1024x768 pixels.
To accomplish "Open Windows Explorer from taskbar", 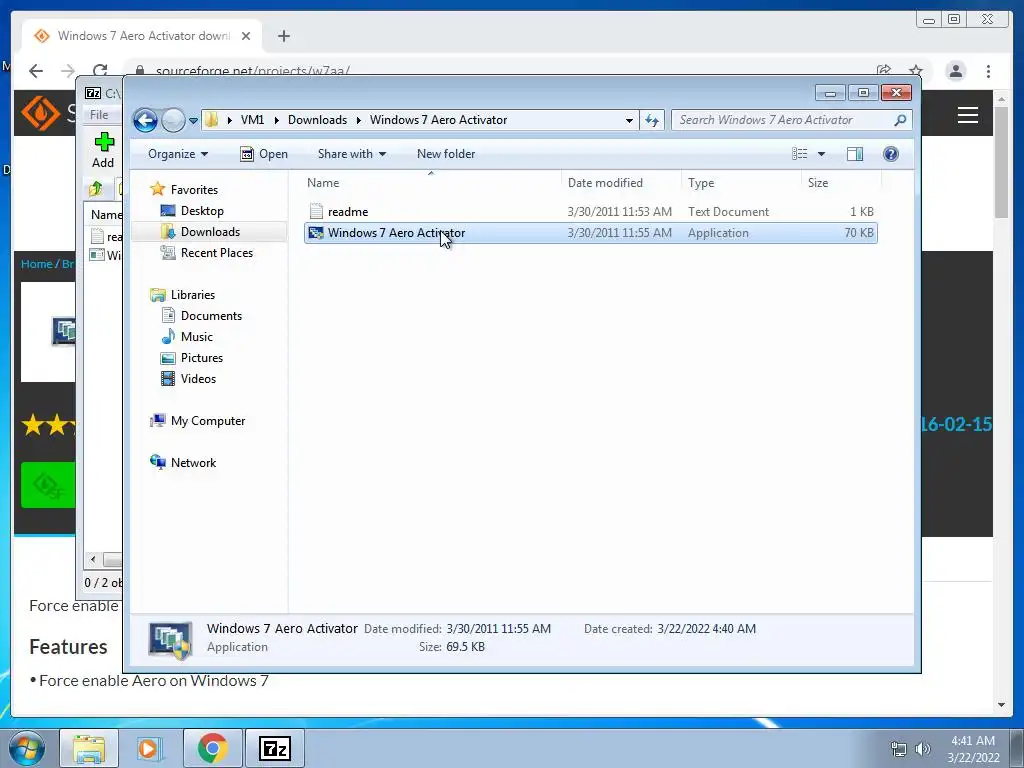I will pyautogui.click(x=89, y=748).
